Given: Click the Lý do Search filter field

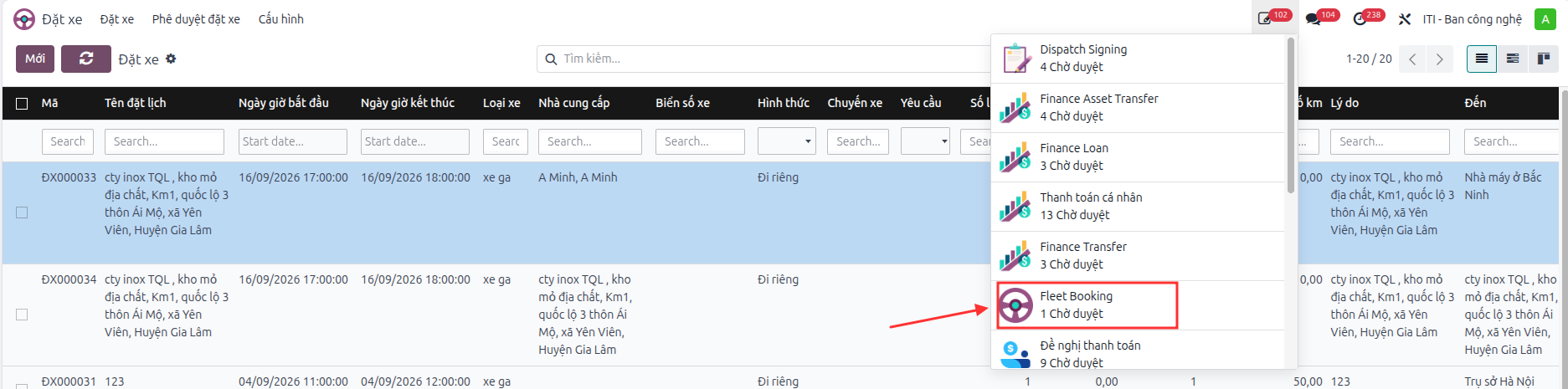Looking at the screenshot, I should tap(1390, 141).
